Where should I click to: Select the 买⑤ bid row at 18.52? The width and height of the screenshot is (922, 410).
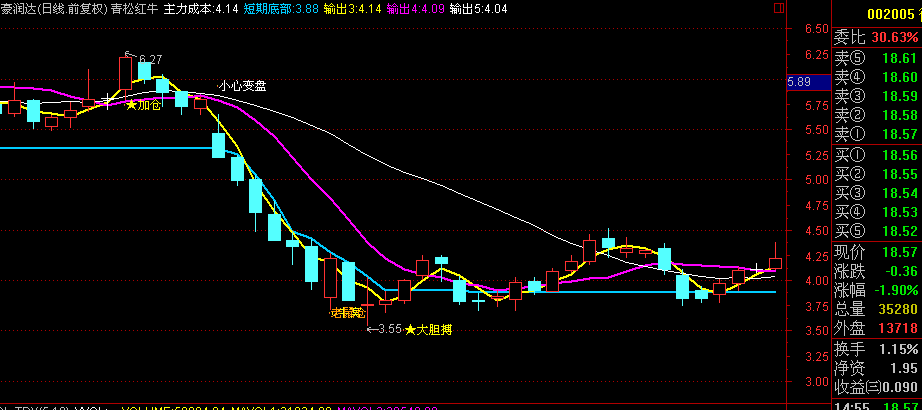coord(877,230)
